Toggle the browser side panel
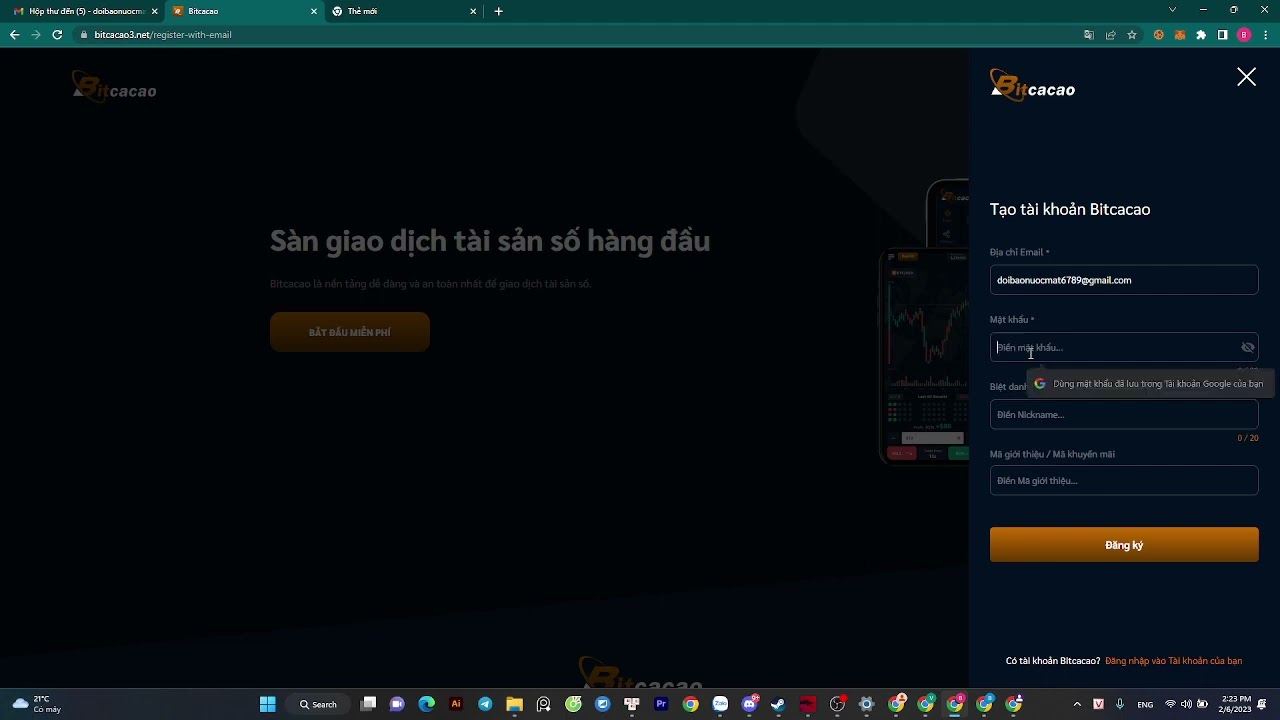 point(1222,35)
